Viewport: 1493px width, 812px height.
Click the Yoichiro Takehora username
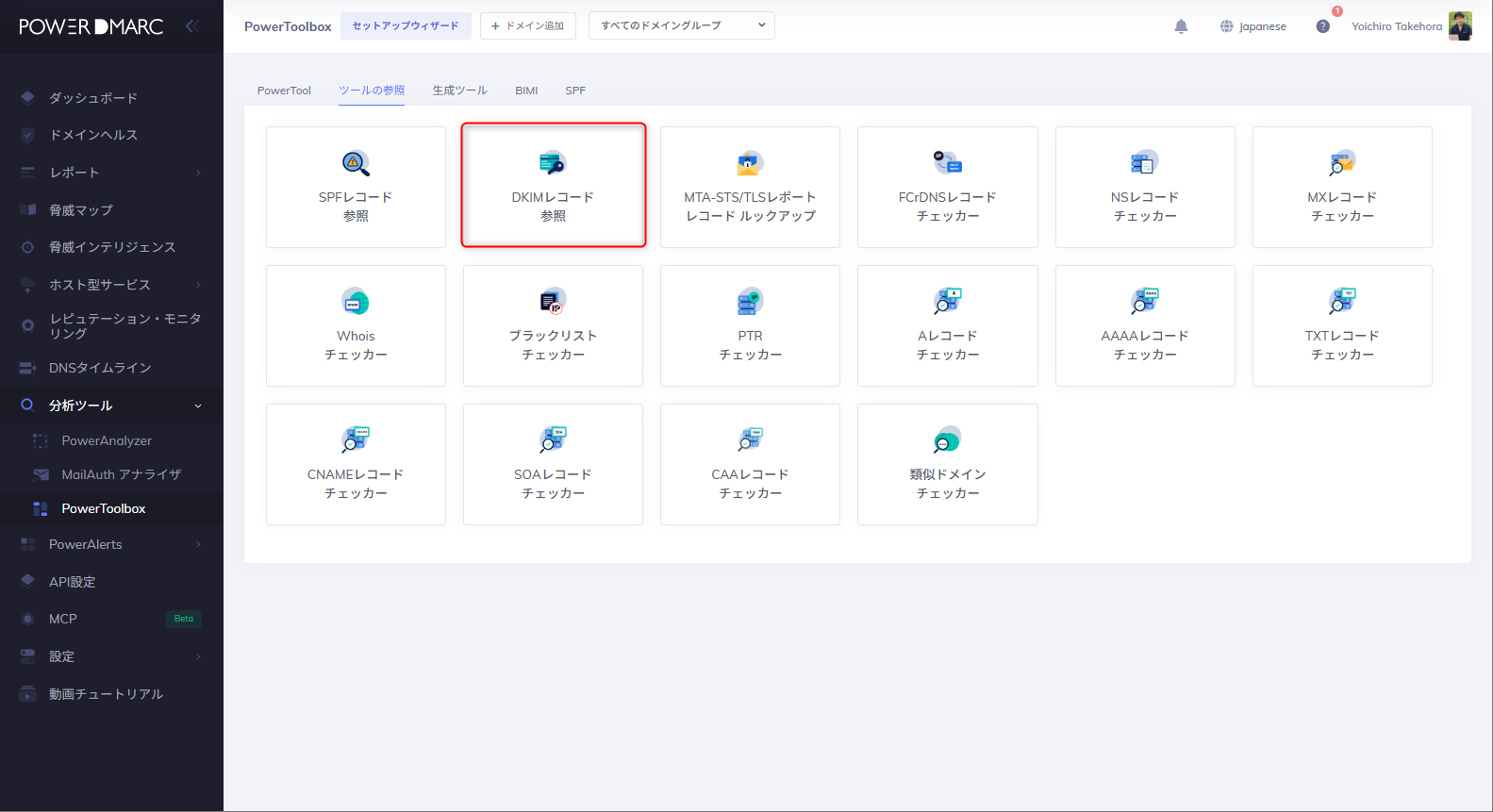pos(1397,26)
